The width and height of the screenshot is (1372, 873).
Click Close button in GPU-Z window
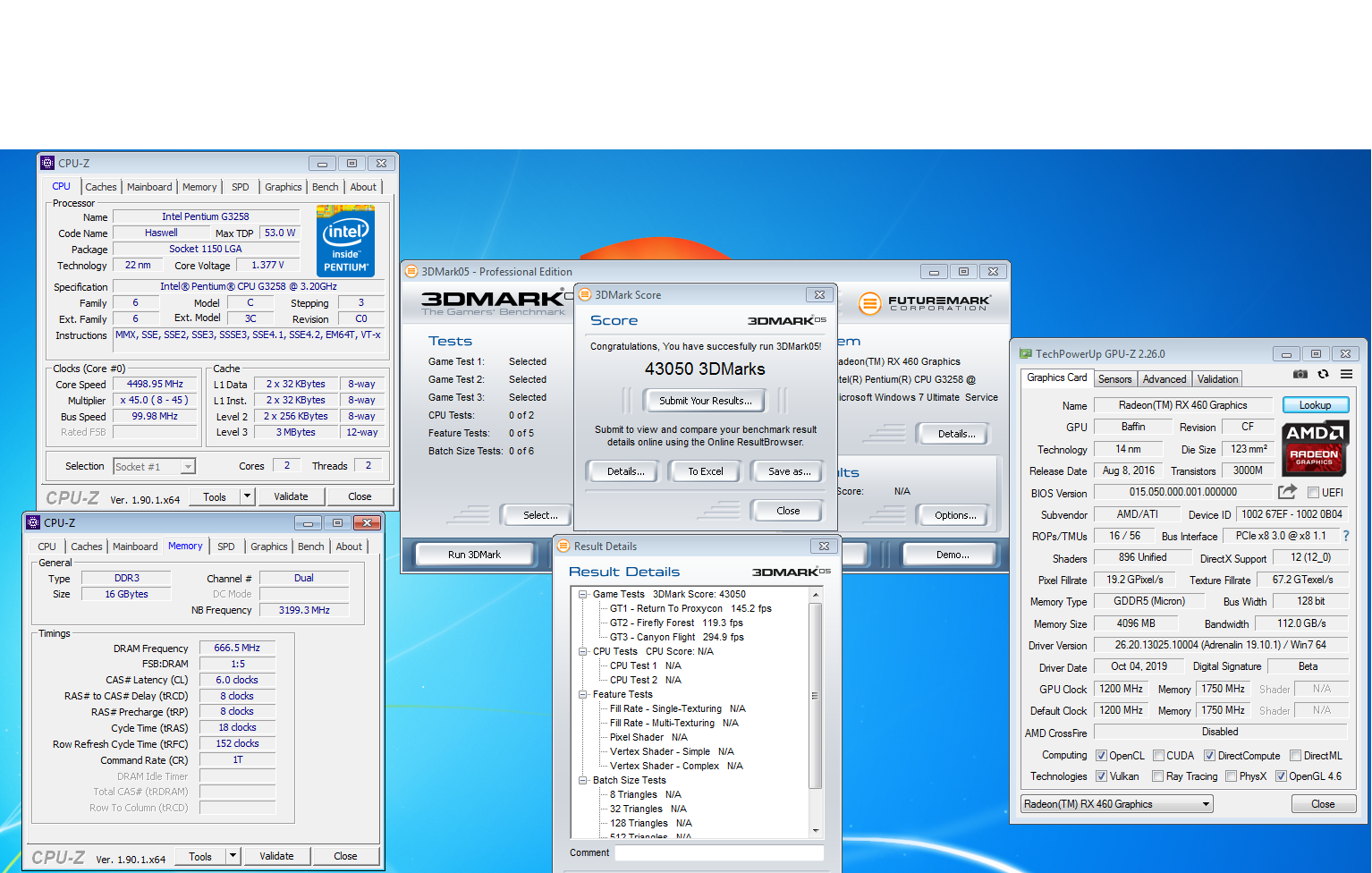click(1323, 804)
